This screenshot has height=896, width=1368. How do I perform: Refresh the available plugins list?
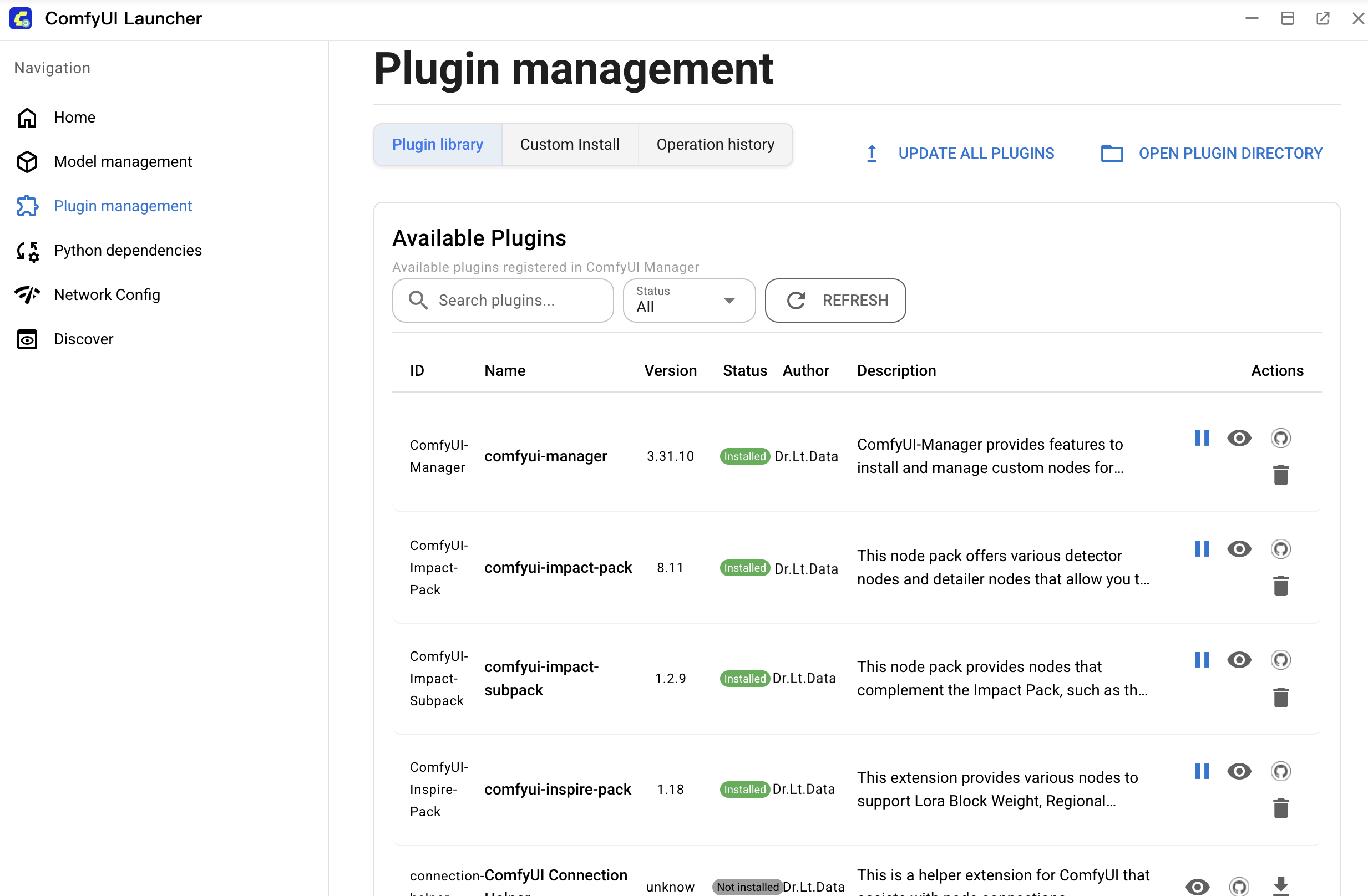835,301
